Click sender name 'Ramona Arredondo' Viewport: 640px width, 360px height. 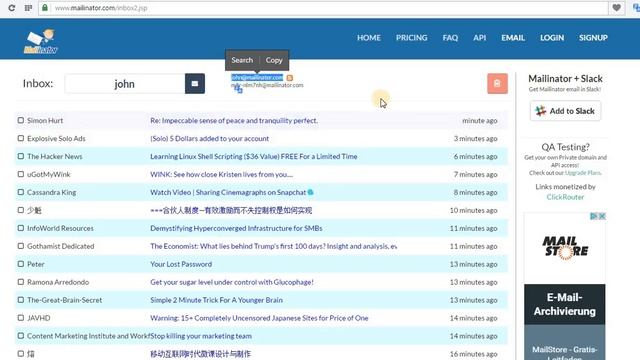point(58,282)
